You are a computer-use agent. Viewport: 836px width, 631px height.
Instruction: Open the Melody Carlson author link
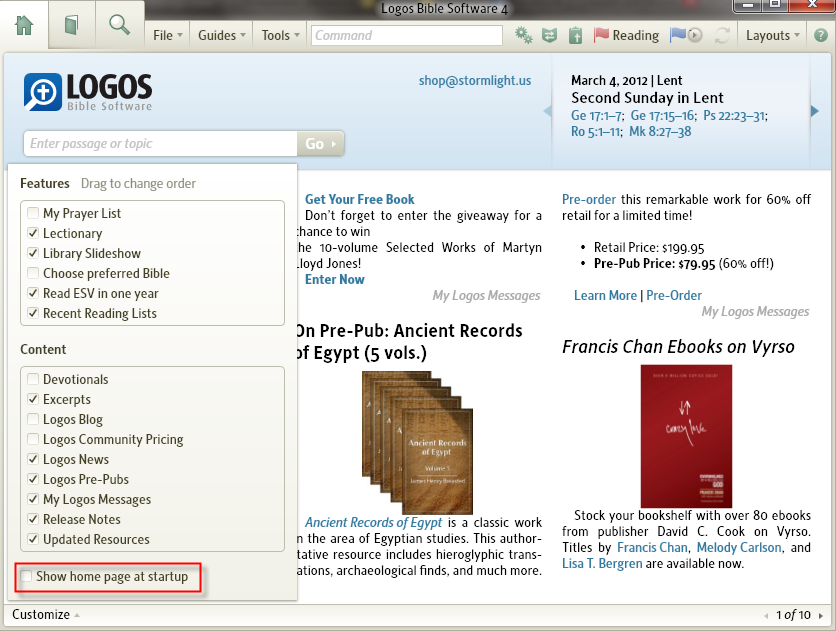[739, 547]
